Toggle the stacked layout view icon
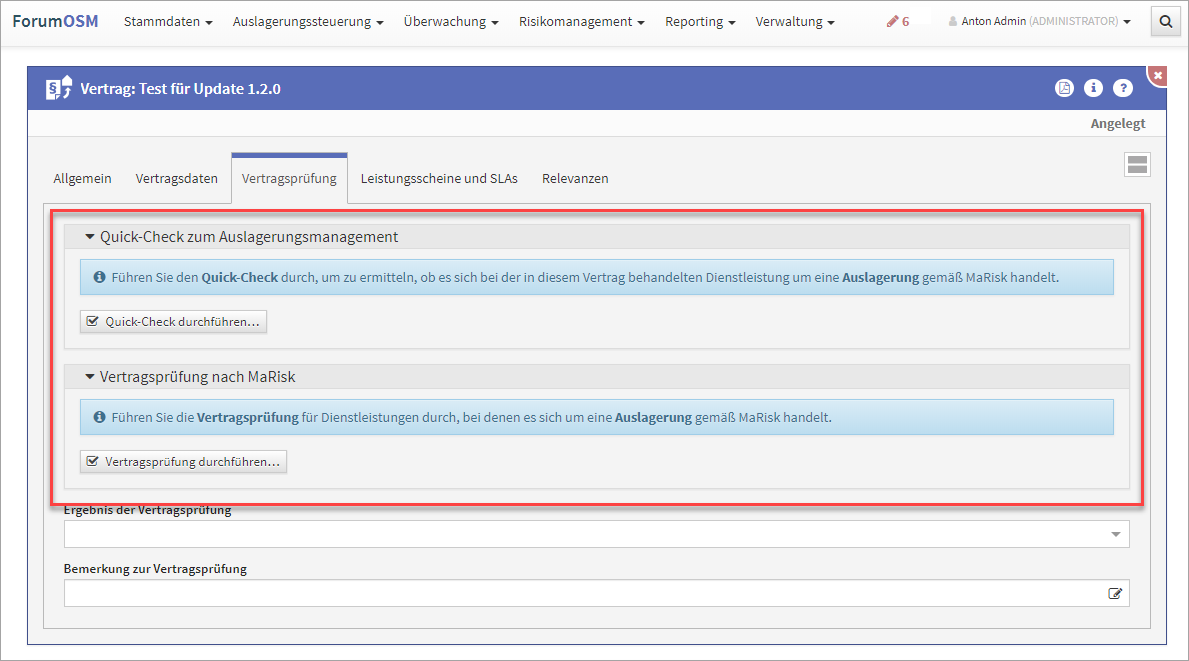This screenshot has height=661, width=1189. tap(1137, 165)
